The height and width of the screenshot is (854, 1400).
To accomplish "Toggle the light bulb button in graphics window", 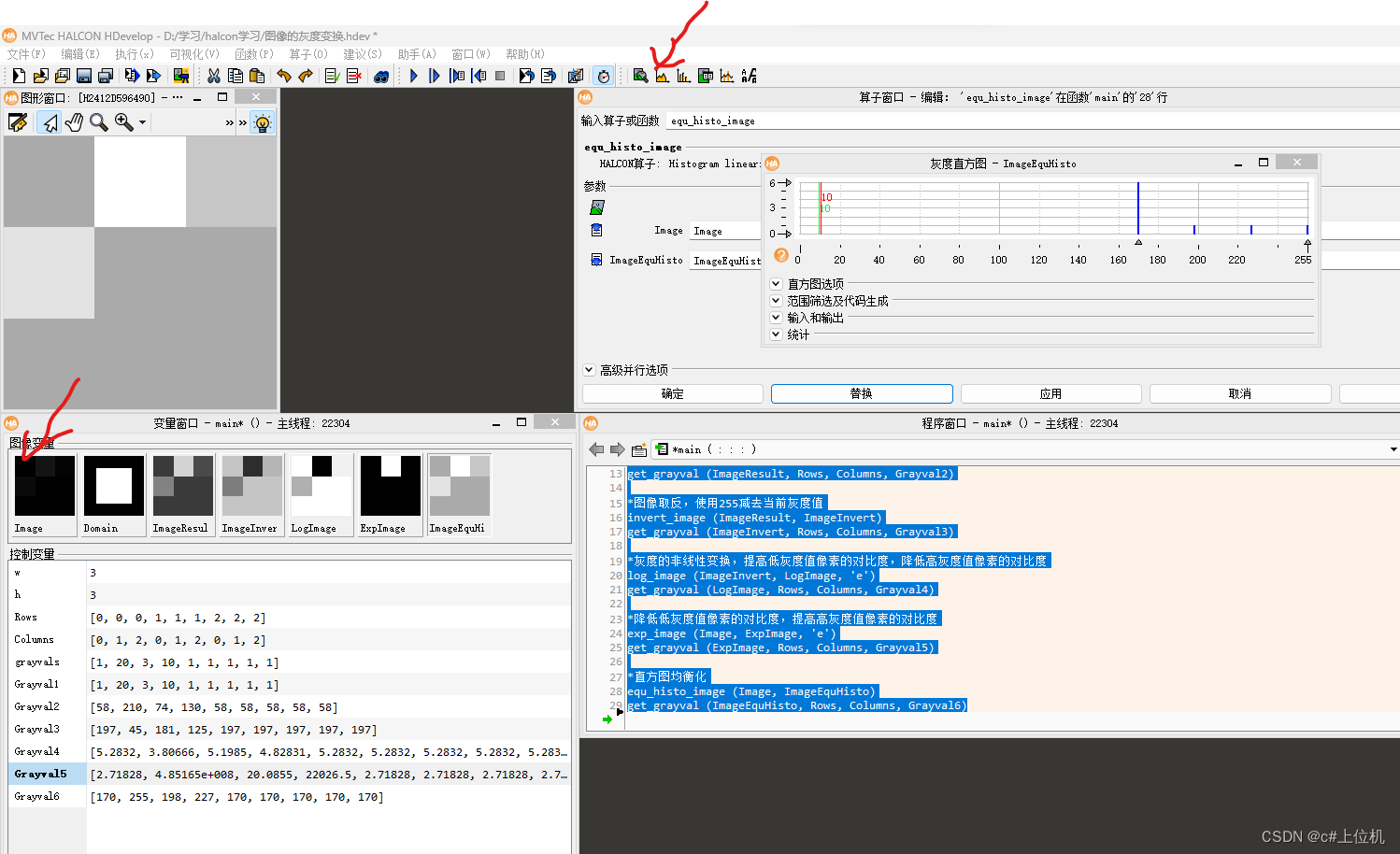I will coord(263,122).
